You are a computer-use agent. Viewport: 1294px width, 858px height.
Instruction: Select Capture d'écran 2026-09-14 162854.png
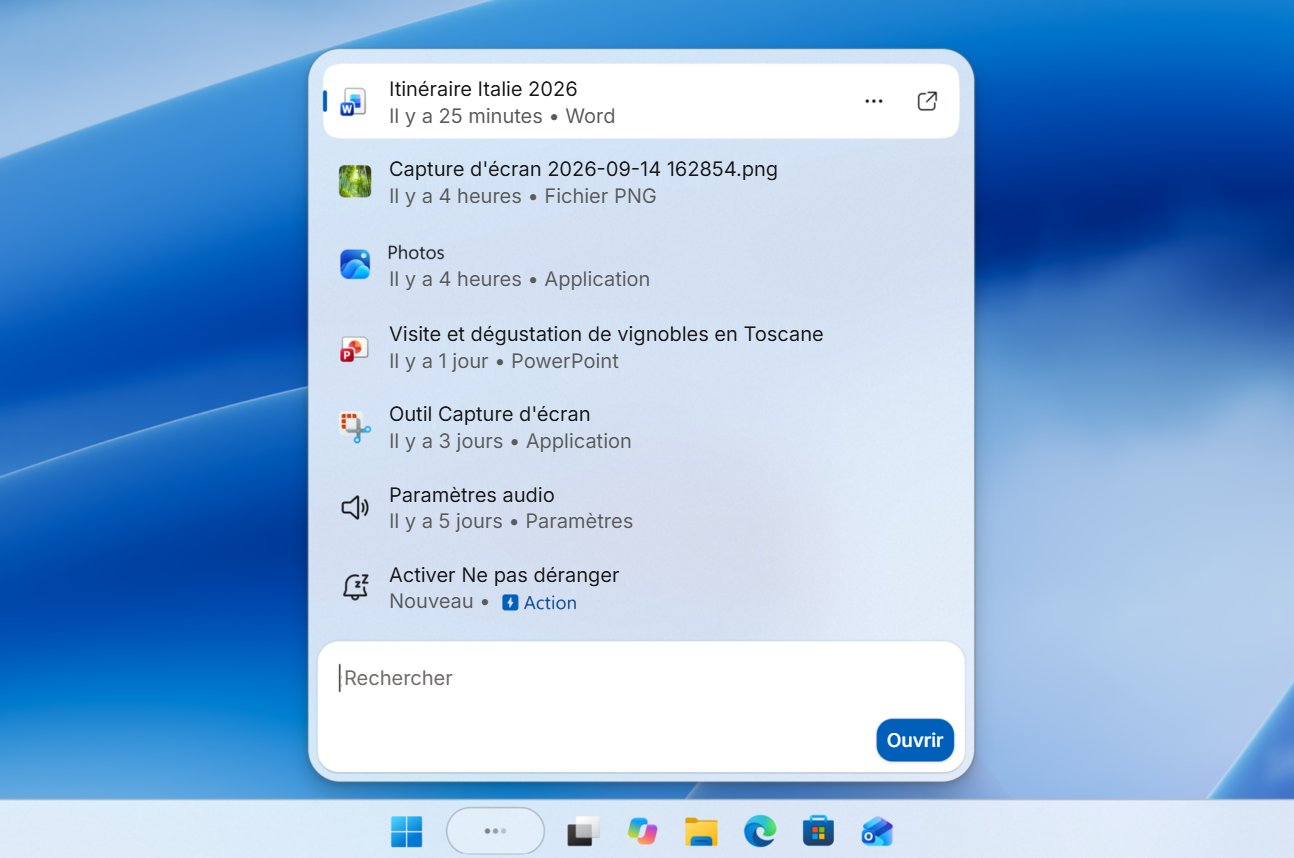641,182
